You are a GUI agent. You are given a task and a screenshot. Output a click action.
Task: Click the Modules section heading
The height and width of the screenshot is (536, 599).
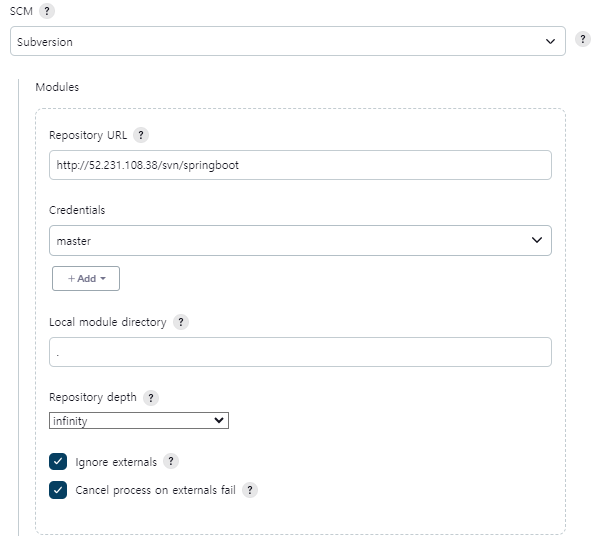pyautogui.click(x=57, y=87)
